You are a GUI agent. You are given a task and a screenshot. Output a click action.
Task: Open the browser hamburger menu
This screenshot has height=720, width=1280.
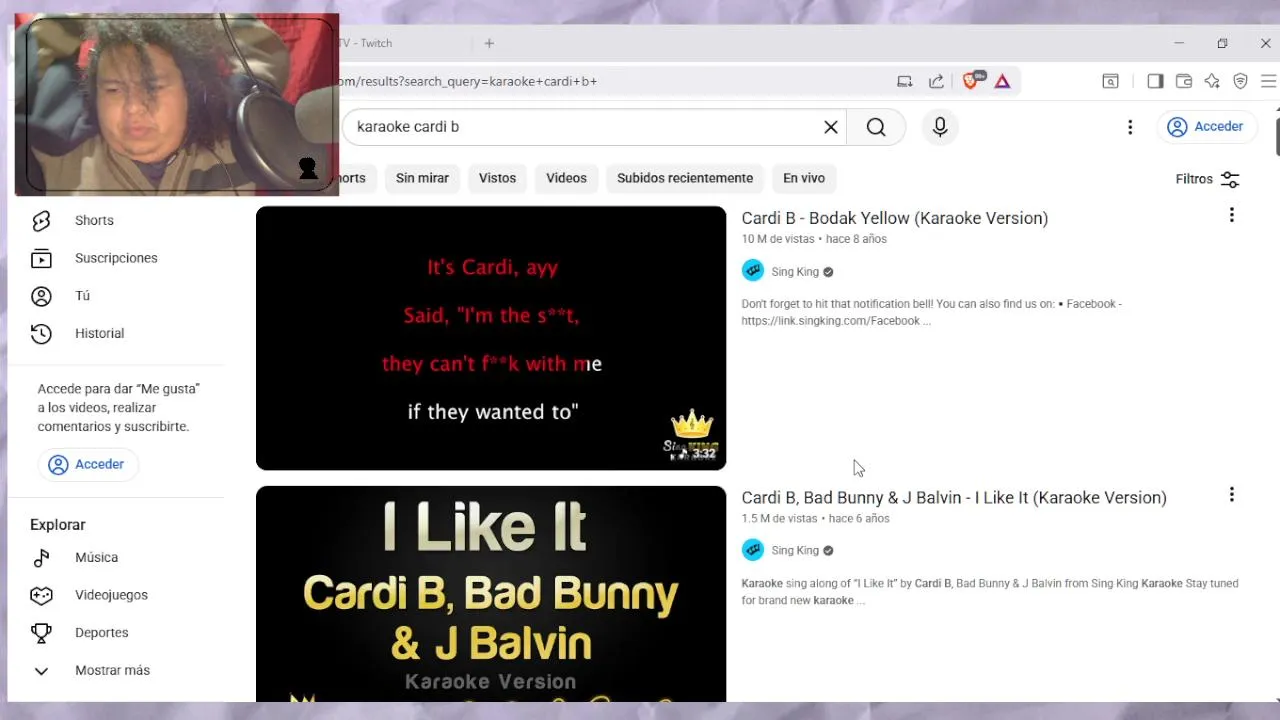point(1268,81)
